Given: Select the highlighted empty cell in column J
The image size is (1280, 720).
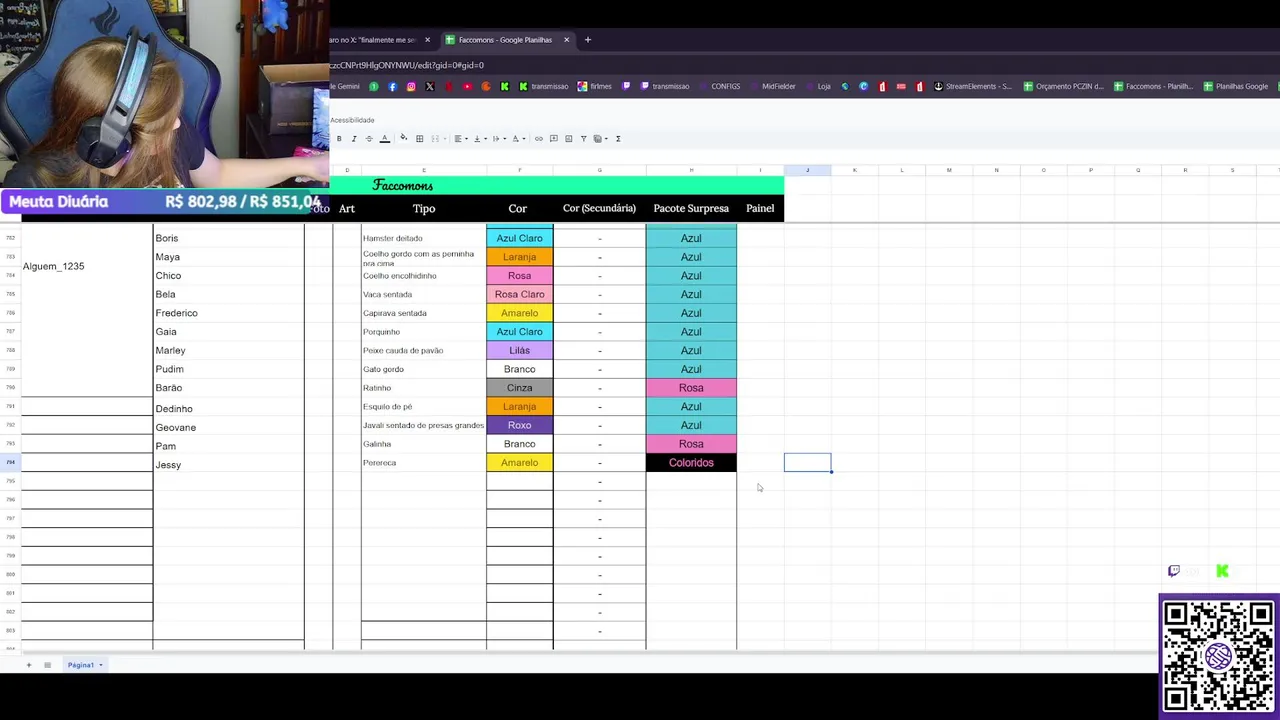Looking at the screenshot, I should coord(807,462).
